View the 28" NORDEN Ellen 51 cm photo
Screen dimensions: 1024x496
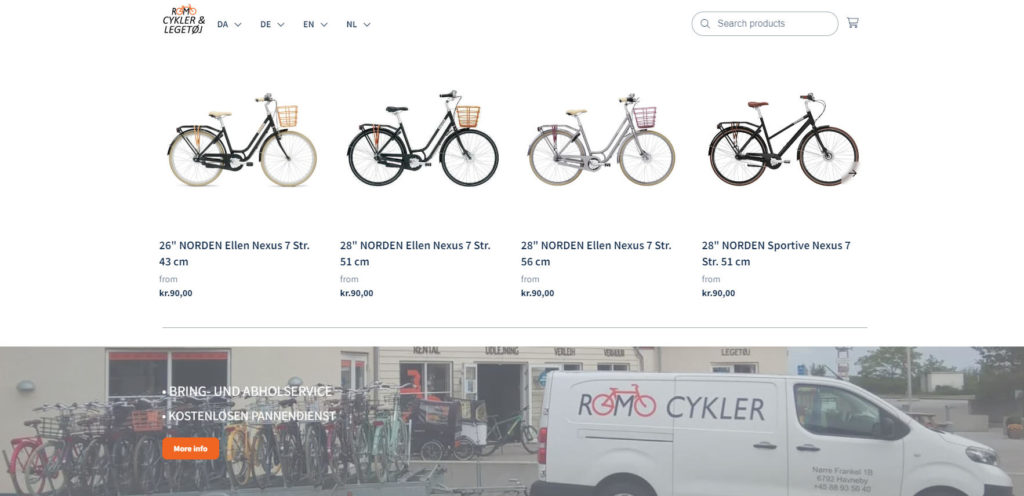click(x=423, y=140)
